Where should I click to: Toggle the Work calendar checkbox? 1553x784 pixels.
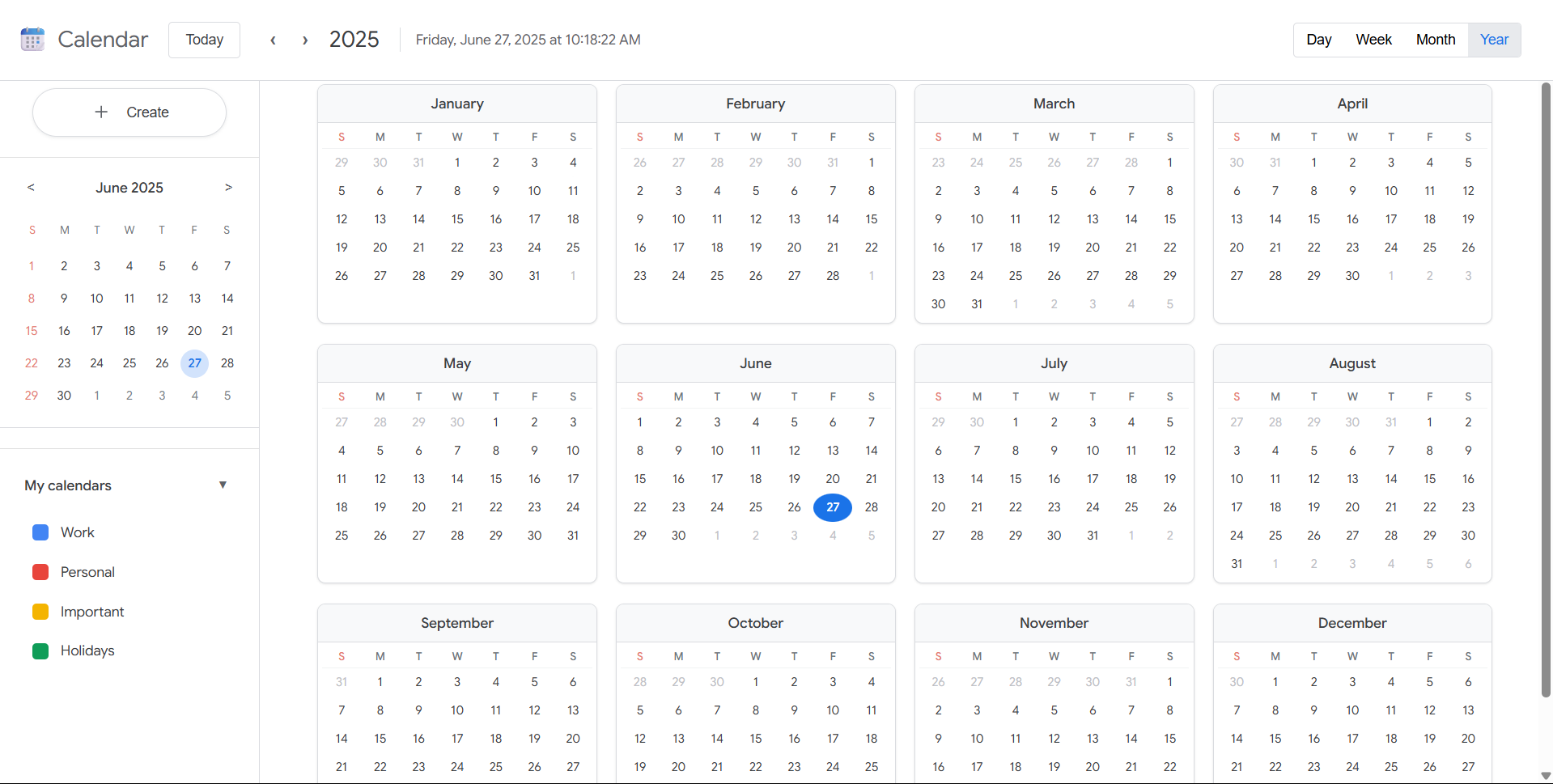pos(40,532)
